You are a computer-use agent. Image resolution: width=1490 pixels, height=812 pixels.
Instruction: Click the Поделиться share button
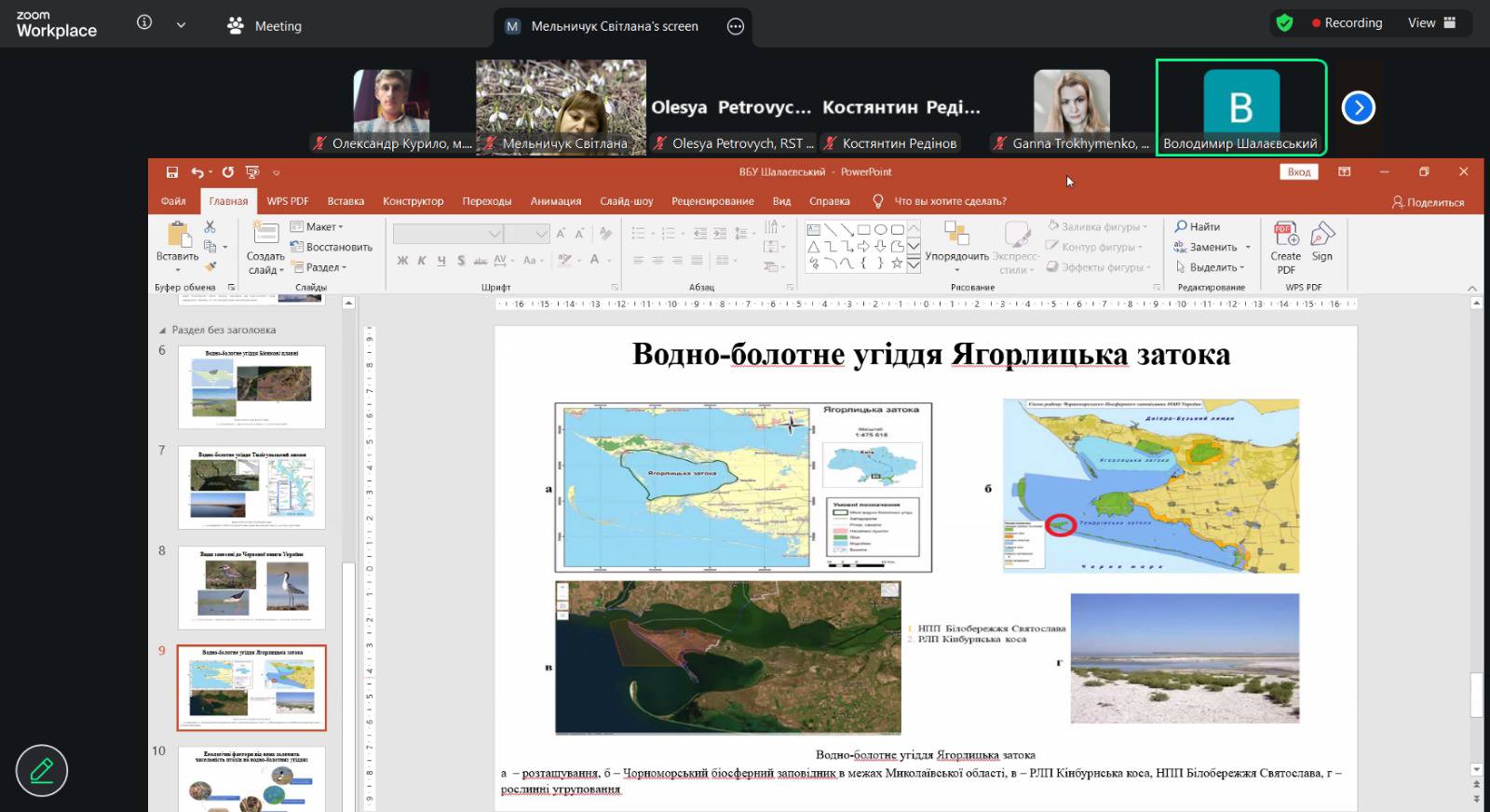[1428, 202]
